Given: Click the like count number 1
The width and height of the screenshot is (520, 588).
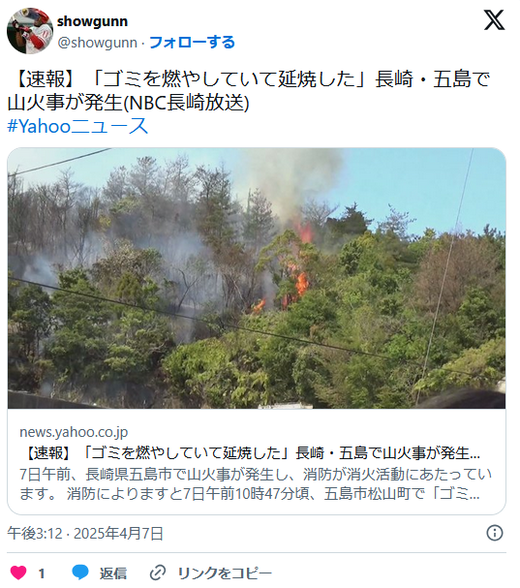Looking at the screenshot, I should [x=41, y=573].
